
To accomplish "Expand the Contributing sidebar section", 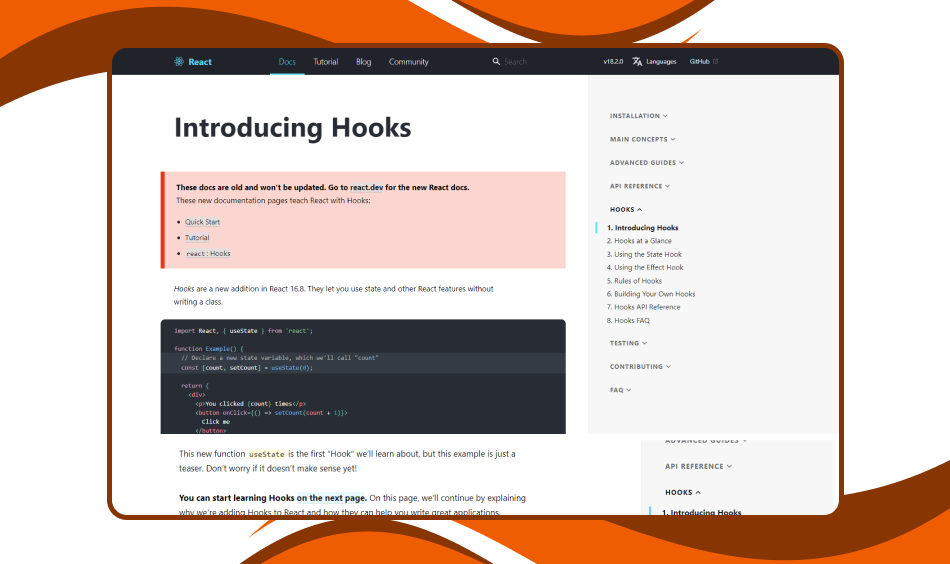I will 640,367.
